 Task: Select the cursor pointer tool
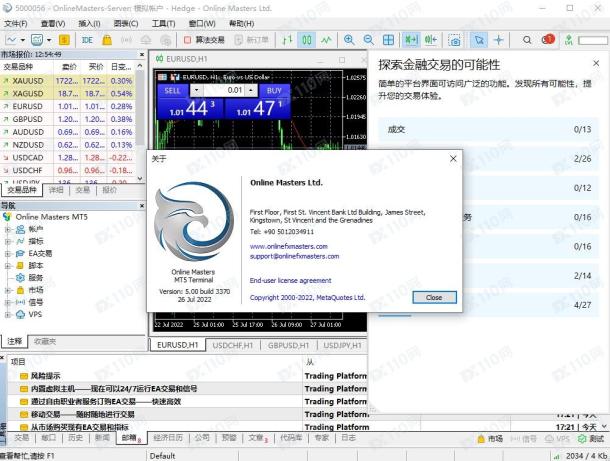coord(479,40)
